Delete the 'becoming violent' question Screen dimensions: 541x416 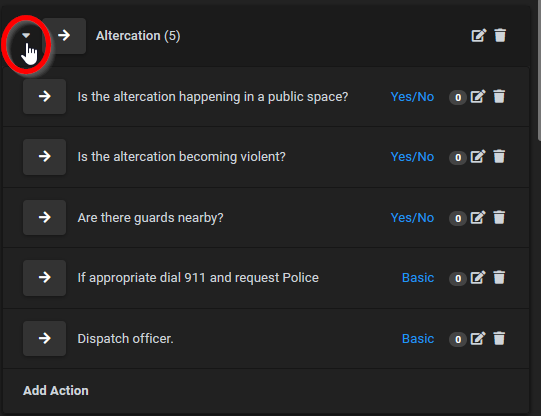[x=499, y=157]
